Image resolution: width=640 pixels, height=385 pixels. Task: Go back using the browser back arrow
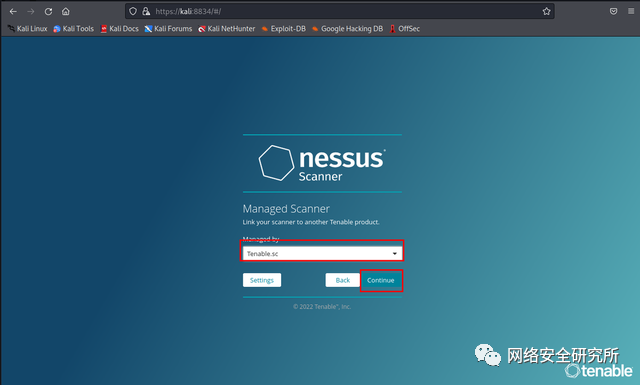[13, 11]
